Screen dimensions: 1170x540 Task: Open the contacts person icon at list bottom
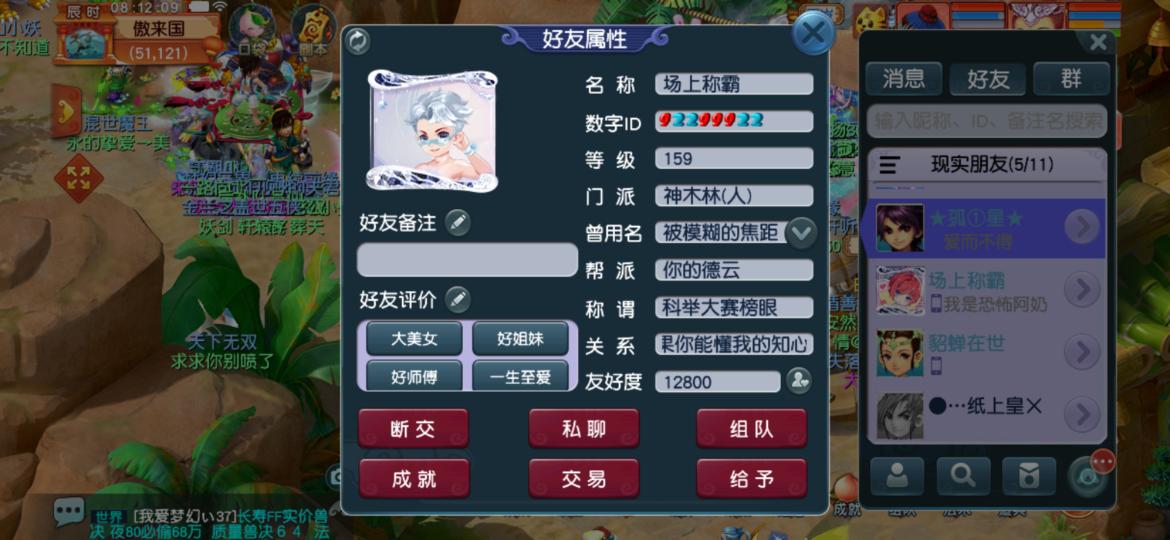[897, 476]
